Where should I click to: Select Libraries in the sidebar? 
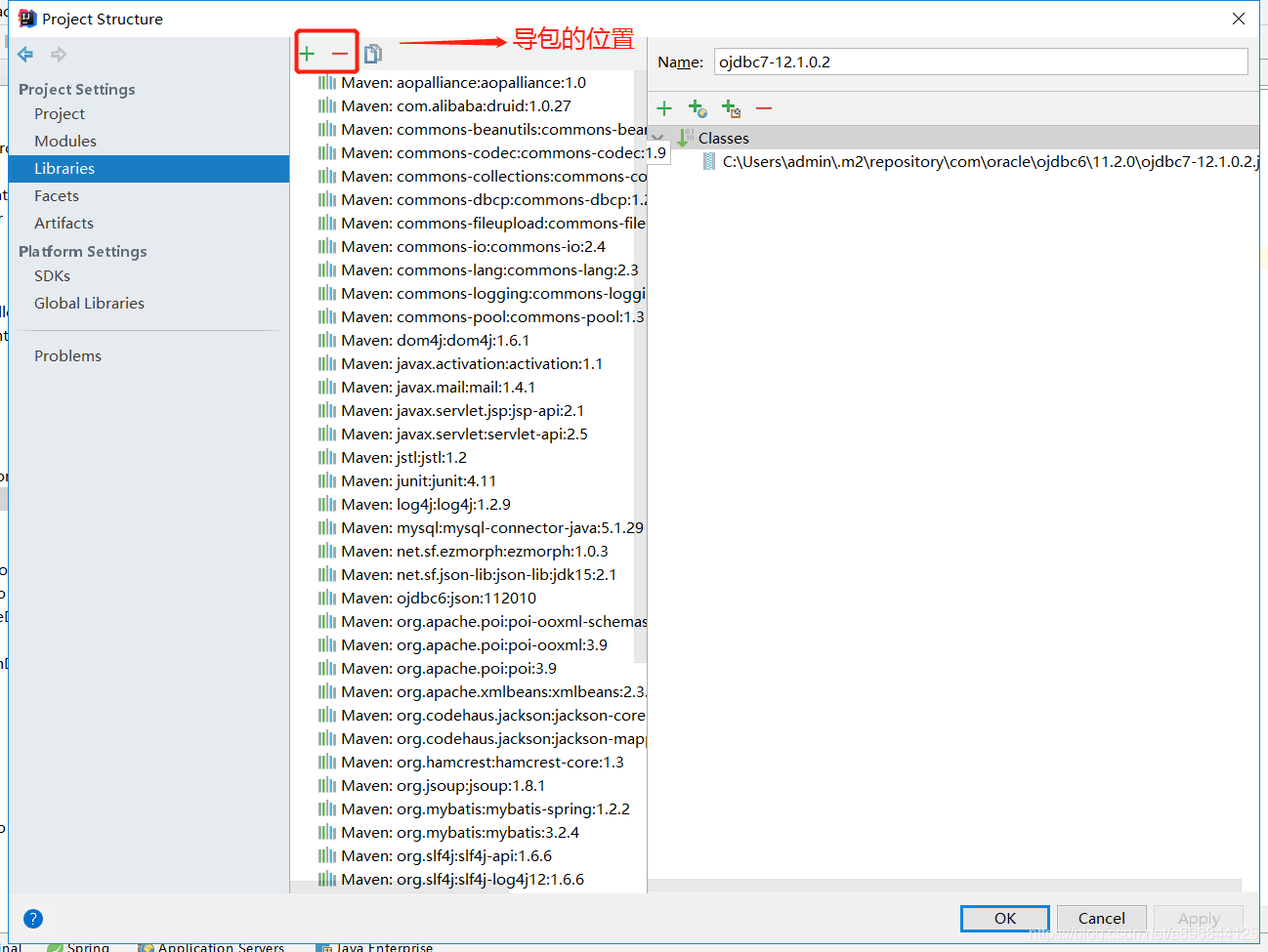pyautogui.click(x=148, y=168)
